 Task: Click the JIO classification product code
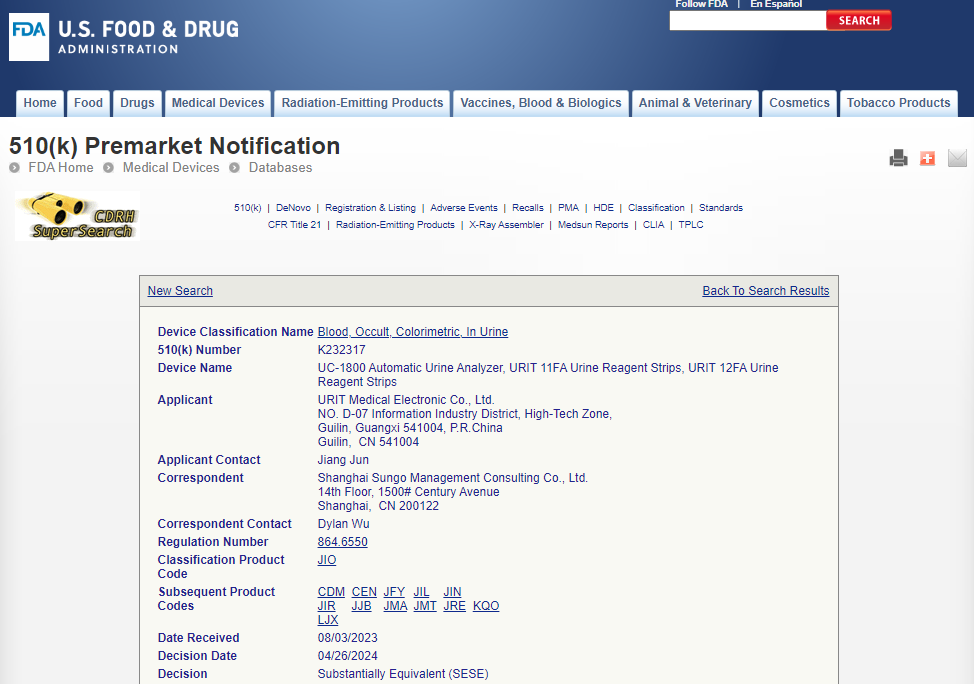coord(327,560)
